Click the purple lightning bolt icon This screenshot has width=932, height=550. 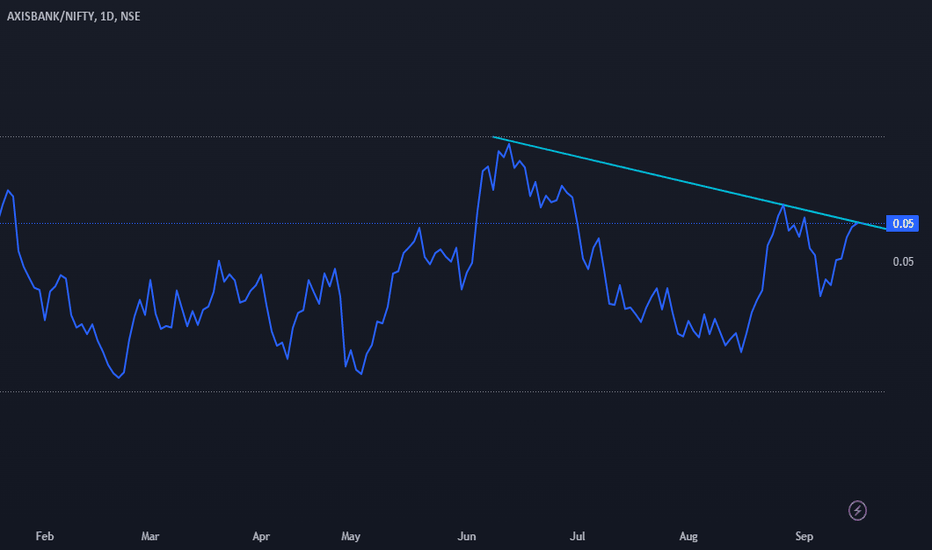(857, 510)
